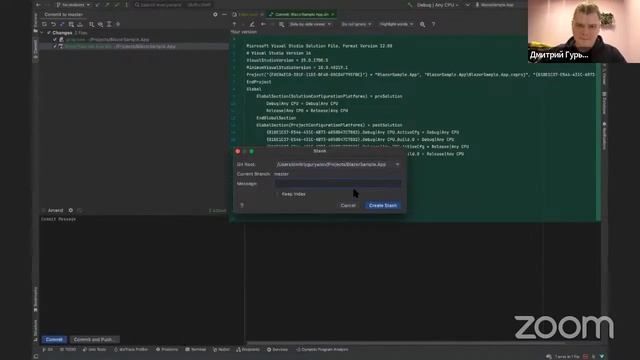Click Refresh icon in commit toolbar
640x360 pixels.
coord(44,24)
